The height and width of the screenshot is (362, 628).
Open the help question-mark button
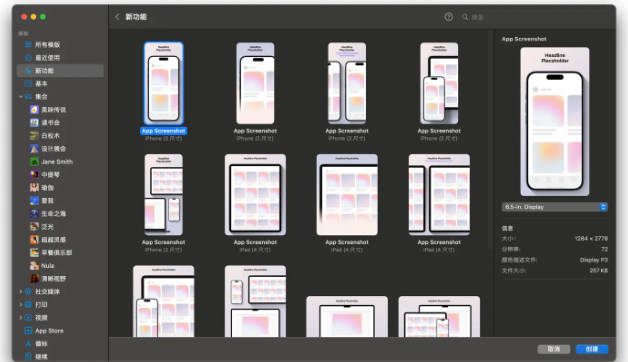coord(449,17)
